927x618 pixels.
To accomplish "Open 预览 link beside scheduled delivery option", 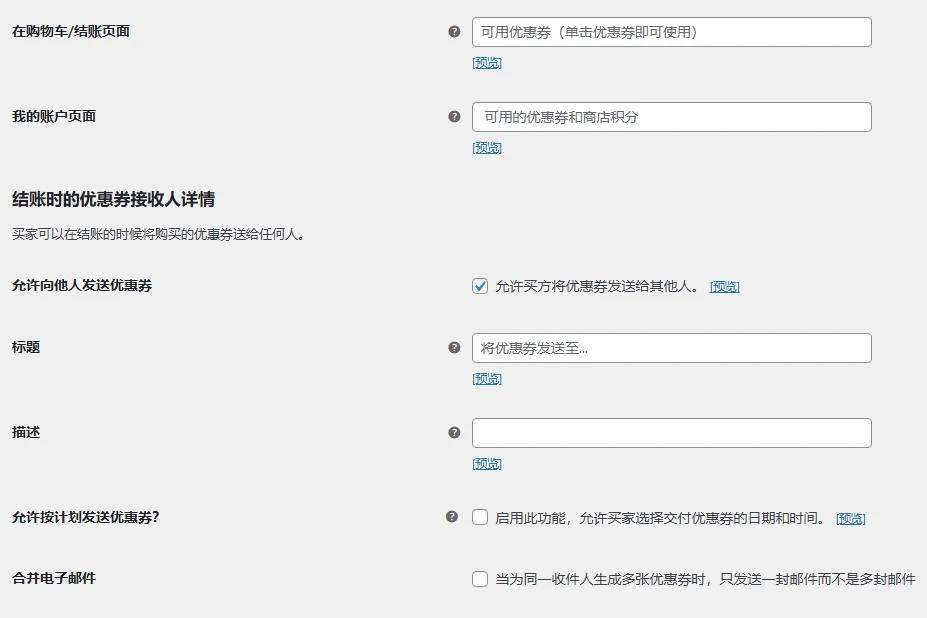I will coord(850,517).
